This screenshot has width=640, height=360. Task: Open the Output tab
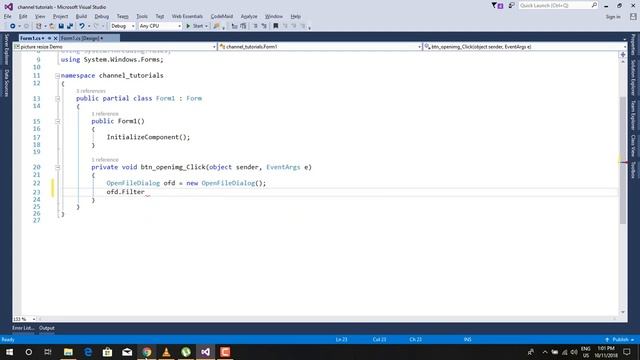[47, 328]
